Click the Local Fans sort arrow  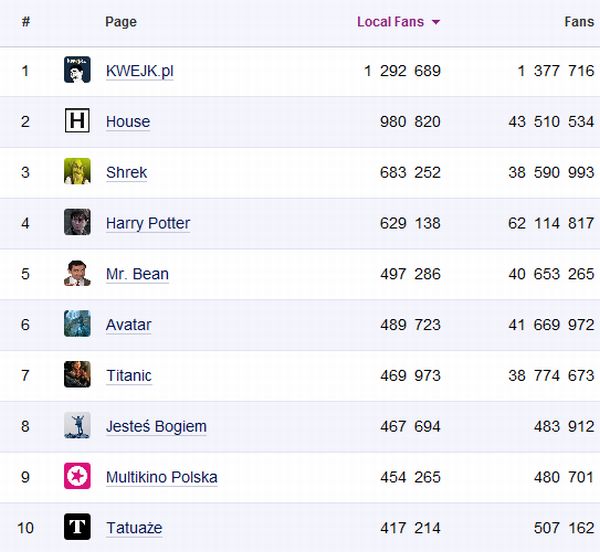[436, 22]
